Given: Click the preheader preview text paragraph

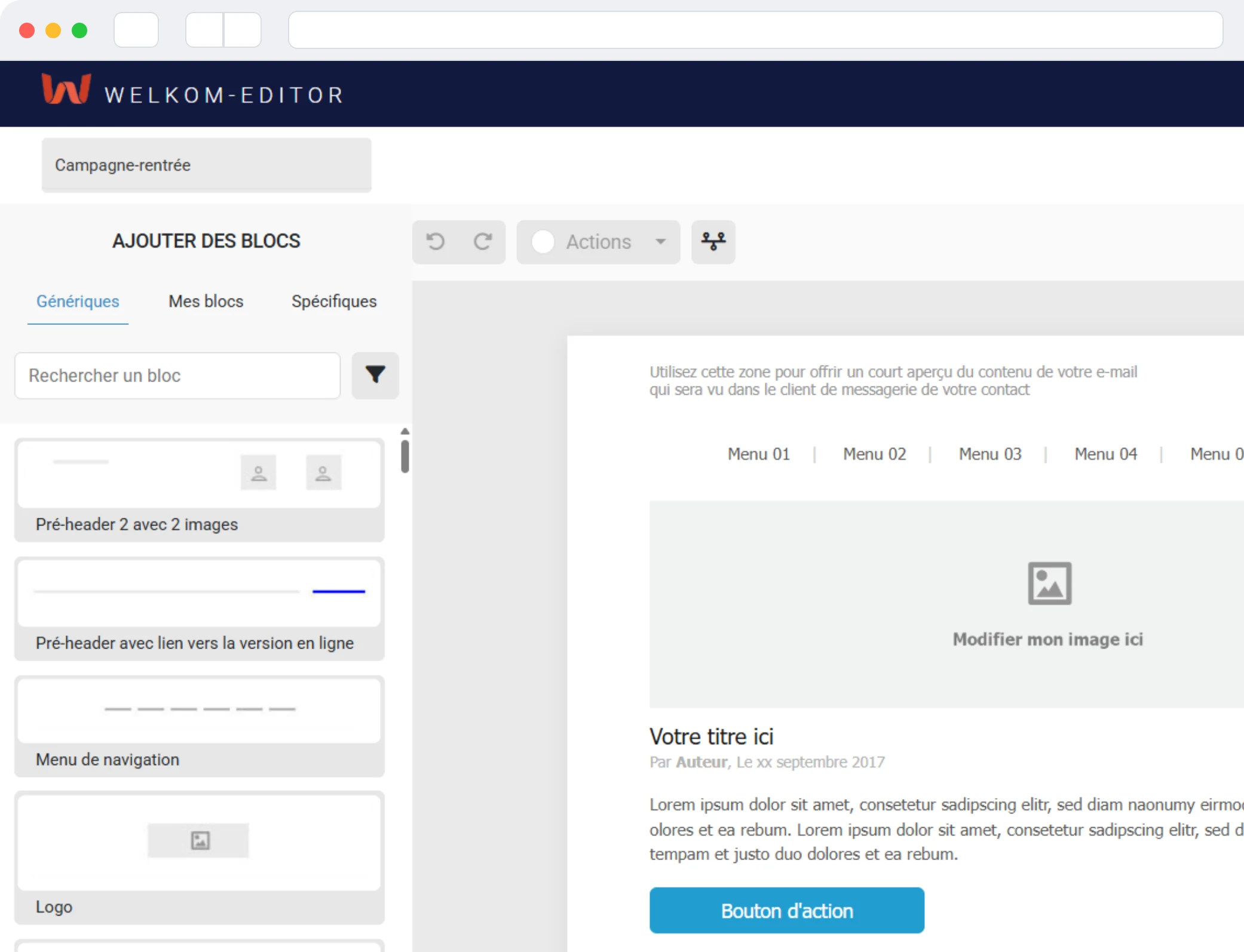Looking at the screenshot, I should pyautogui.click(x=894, y=381).
